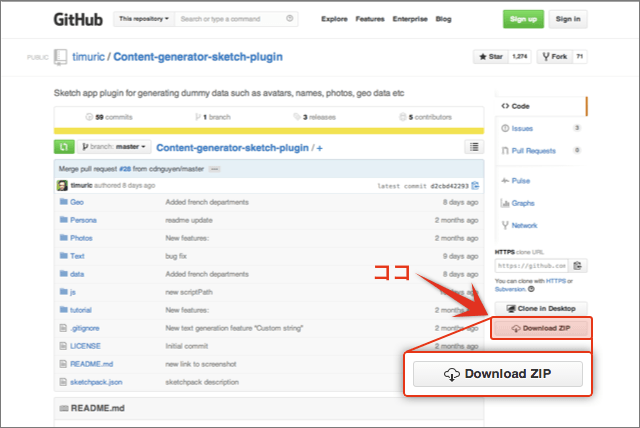Image resolution: width=640 pixels, height=428 pixels.
Task: Open the 1 branch list
Action: pyautogui.click(x=213, y=117)
